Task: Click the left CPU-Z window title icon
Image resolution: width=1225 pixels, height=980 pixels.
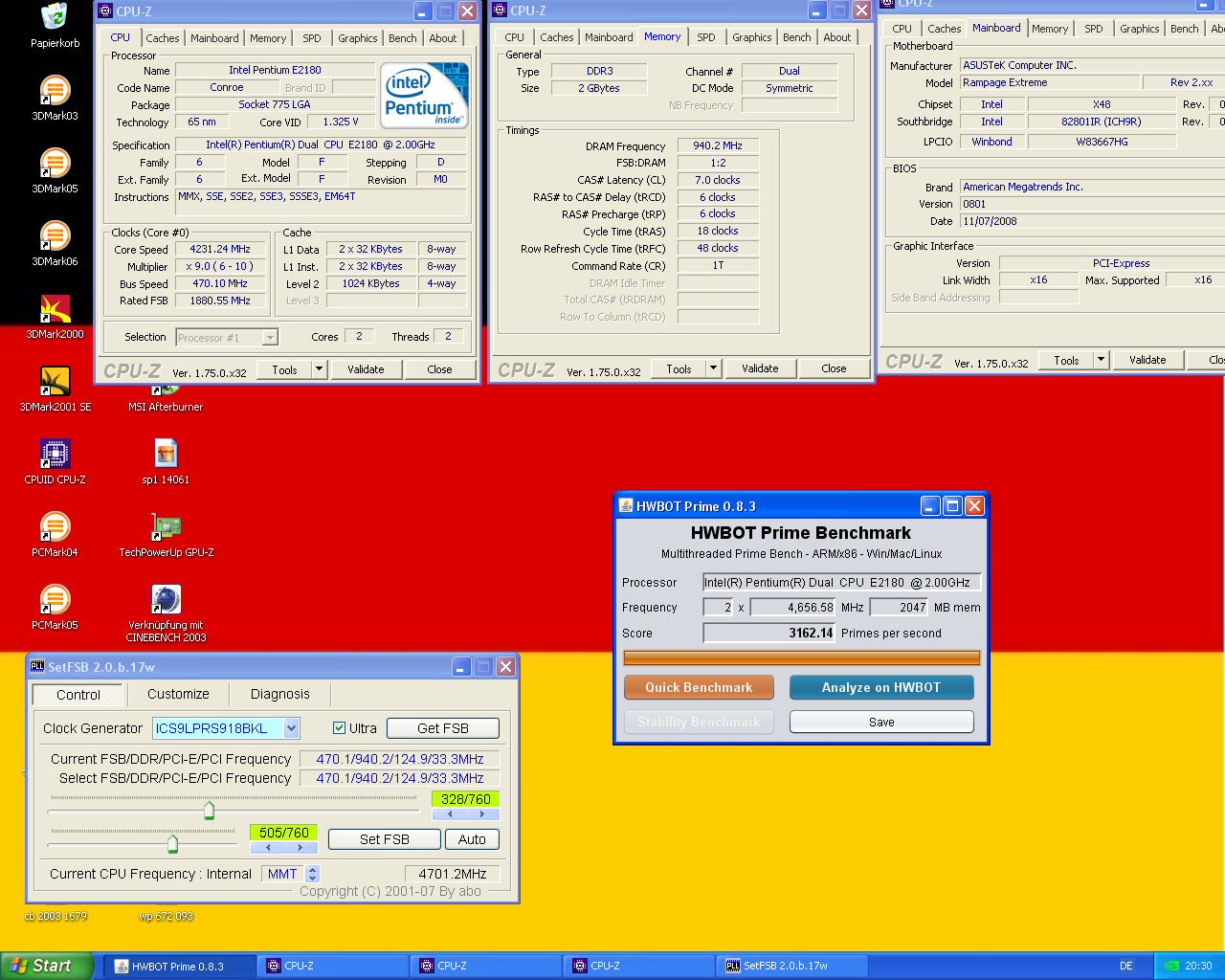Action: [x=105, y=11]
